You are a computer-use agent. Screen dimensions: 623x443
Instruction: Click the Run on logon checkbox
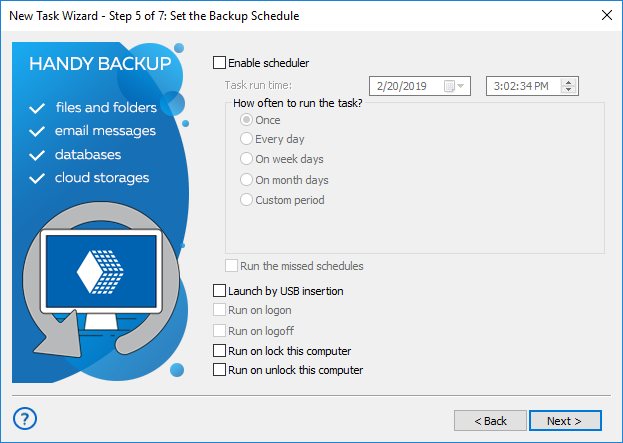coord(220,311)
